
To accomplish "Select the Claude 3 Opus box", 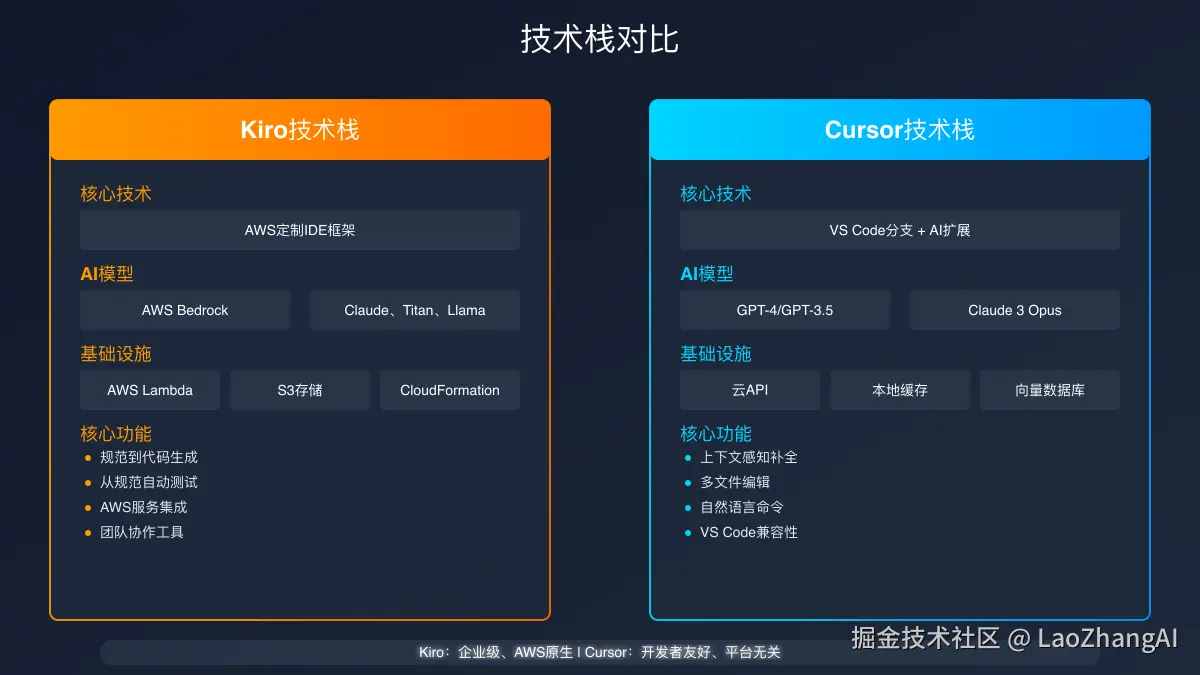I will click(x=1015, y=310).
